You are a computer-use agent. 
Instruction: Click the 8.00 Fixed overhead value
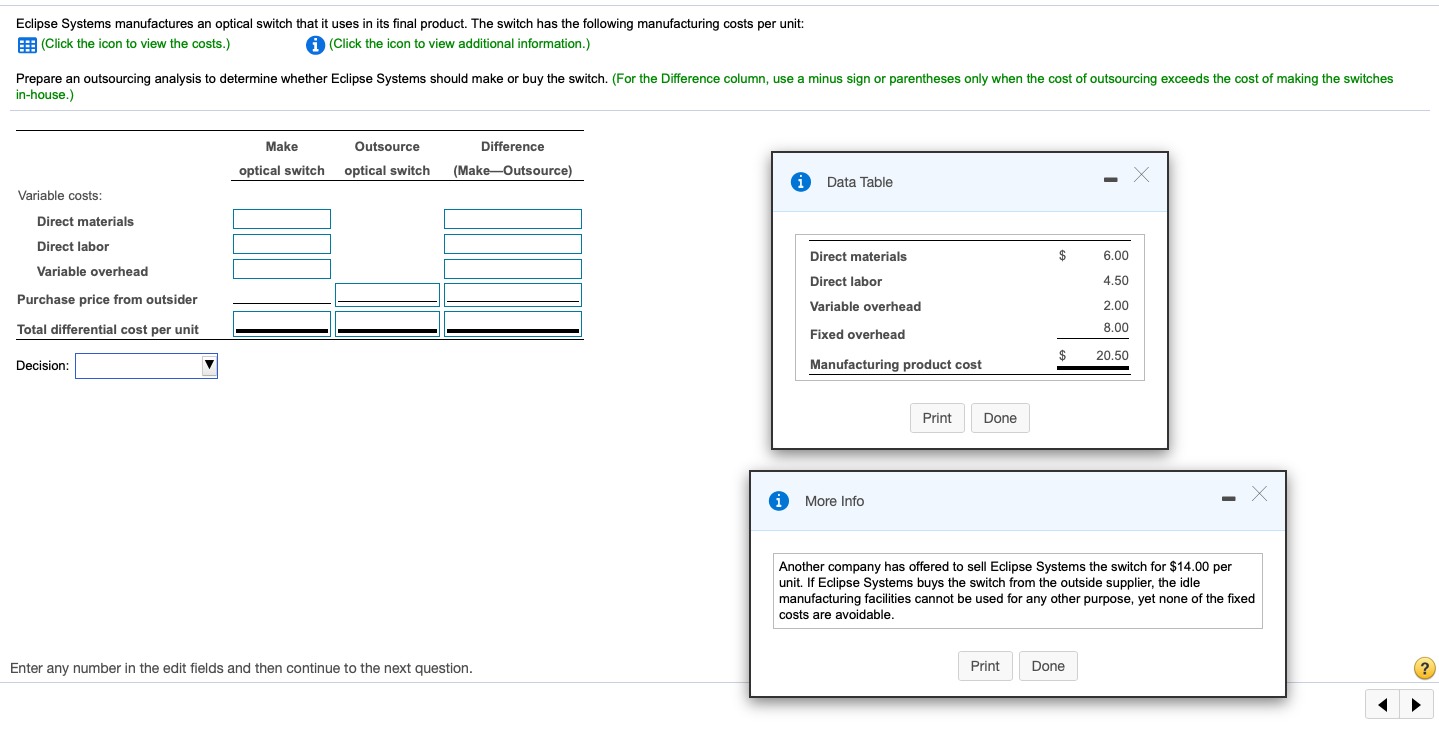point(1116,328)
